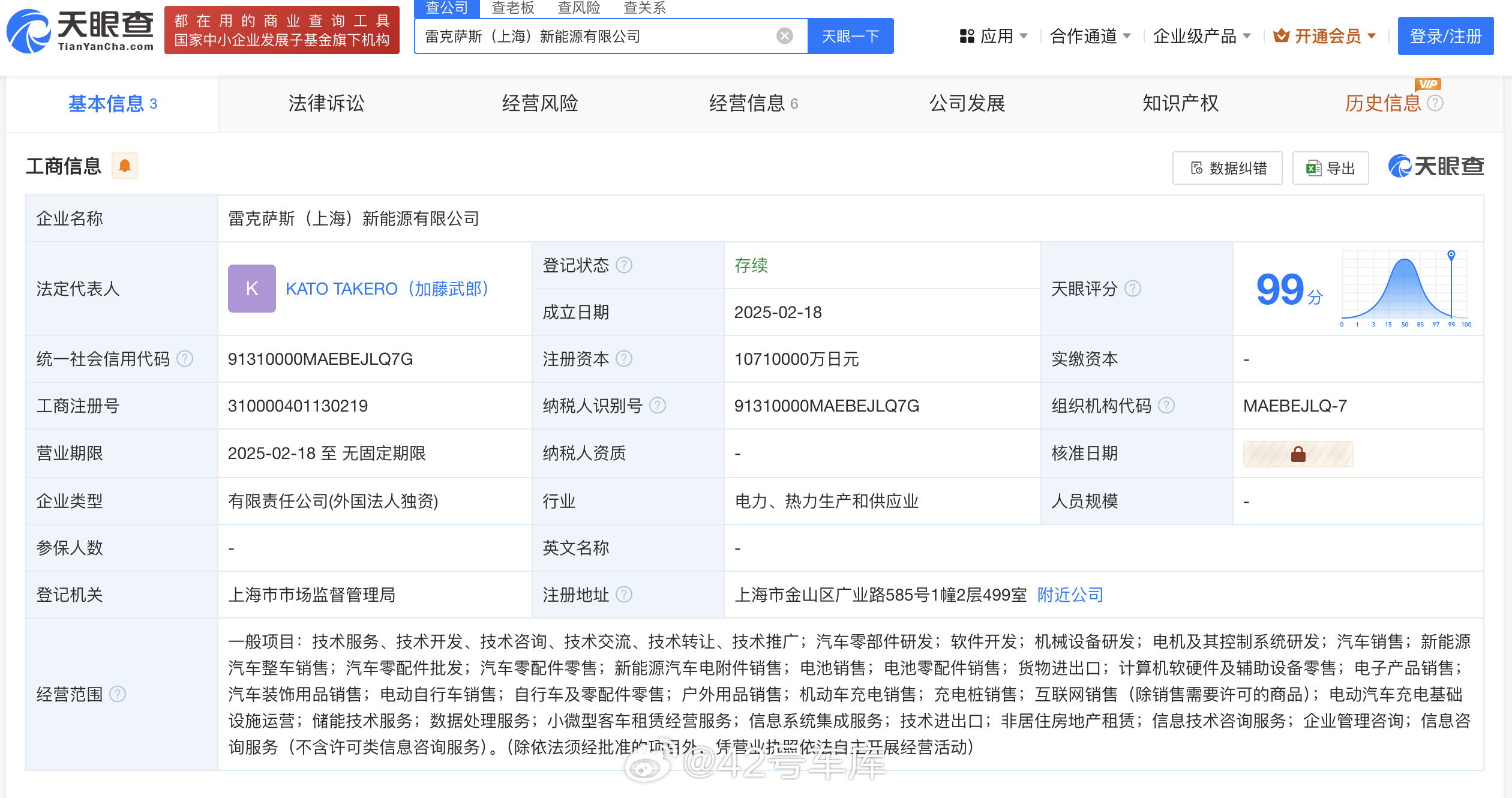The width and height of the screenshot is (1512, 798).
Task: Clear the search box with the X icon
Action: [784, 36]
